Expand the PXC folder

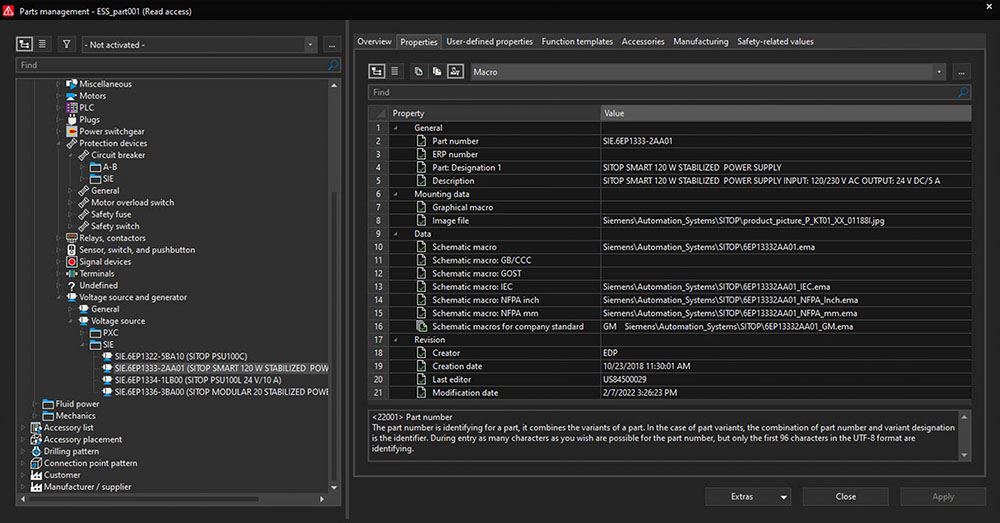83,333
